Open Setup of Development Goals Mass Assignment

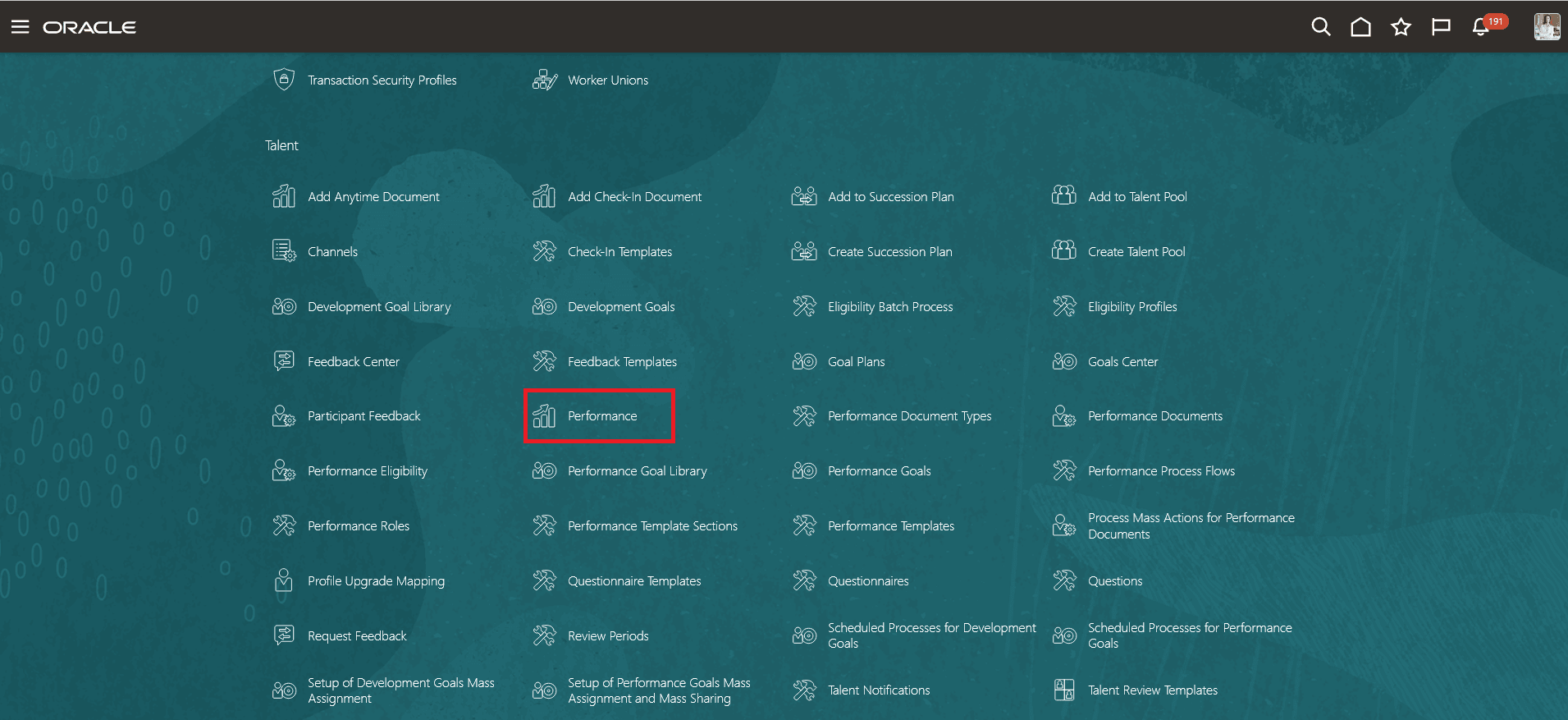[x=401, y=690]
